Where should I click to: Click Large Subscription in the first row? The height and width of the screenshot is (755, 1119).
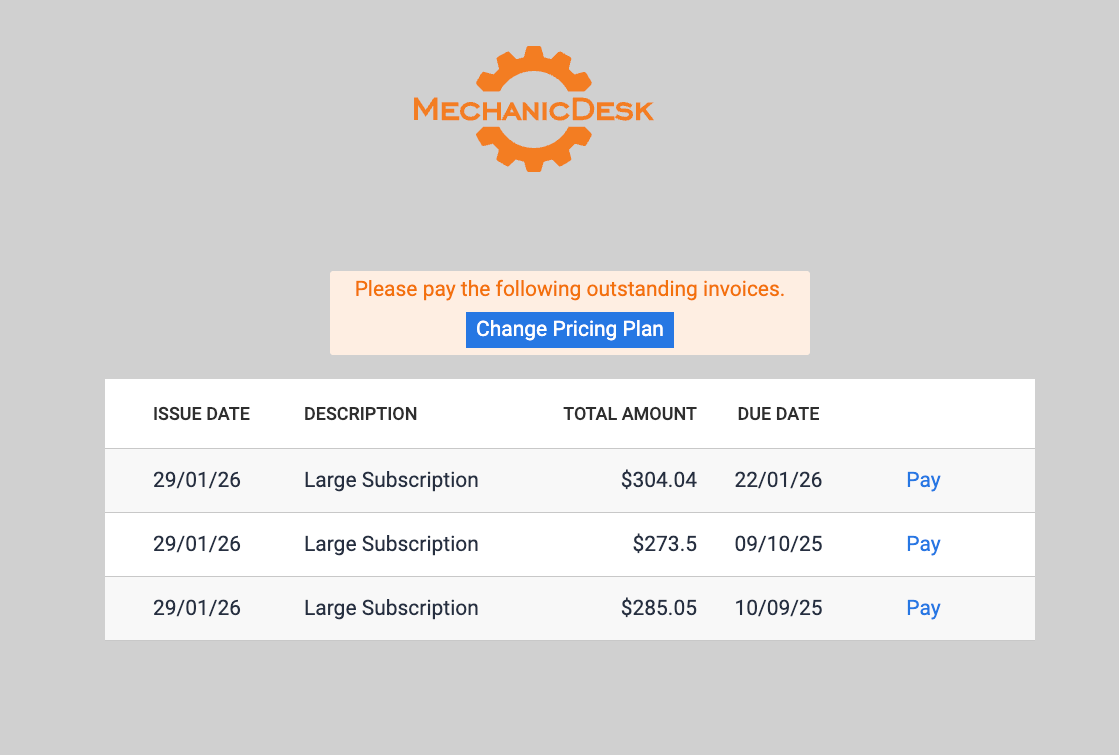(391, 480)
